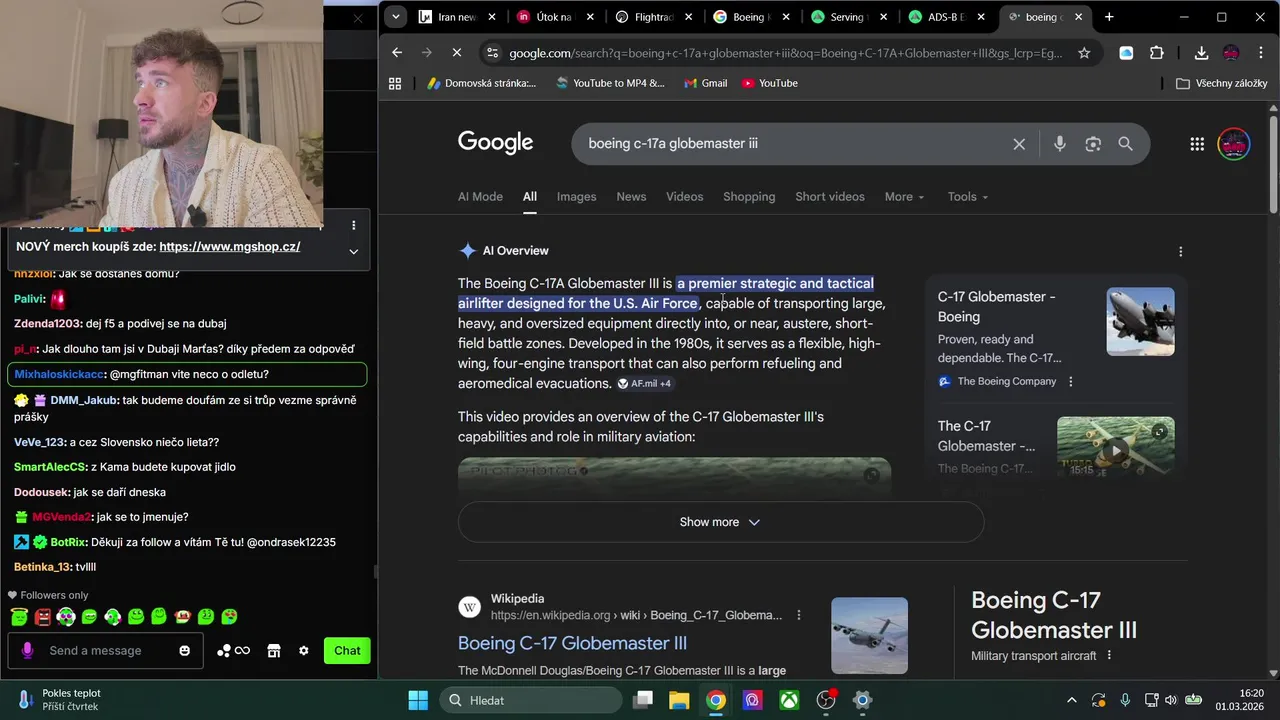Play the 15:15 C-17 video thumbnail

1115,448
